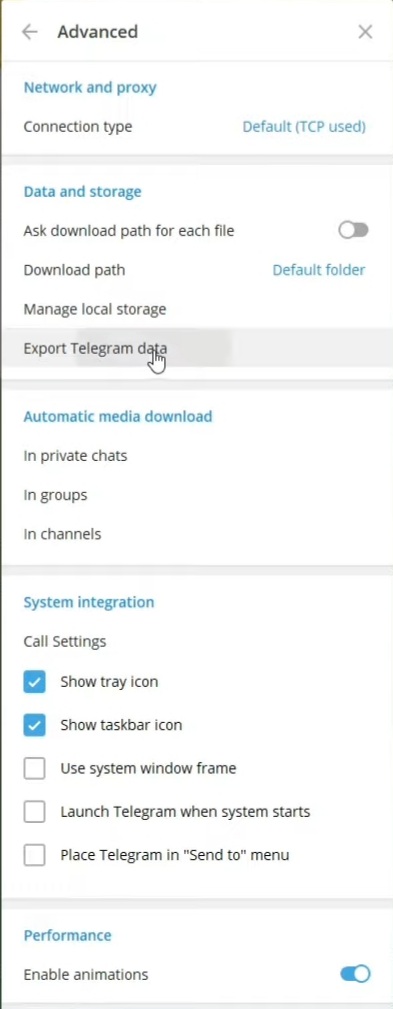This screenshot has width=393, height=1009.
Task: Open In groups auto-download settings
Action: [x=197, y=495]
